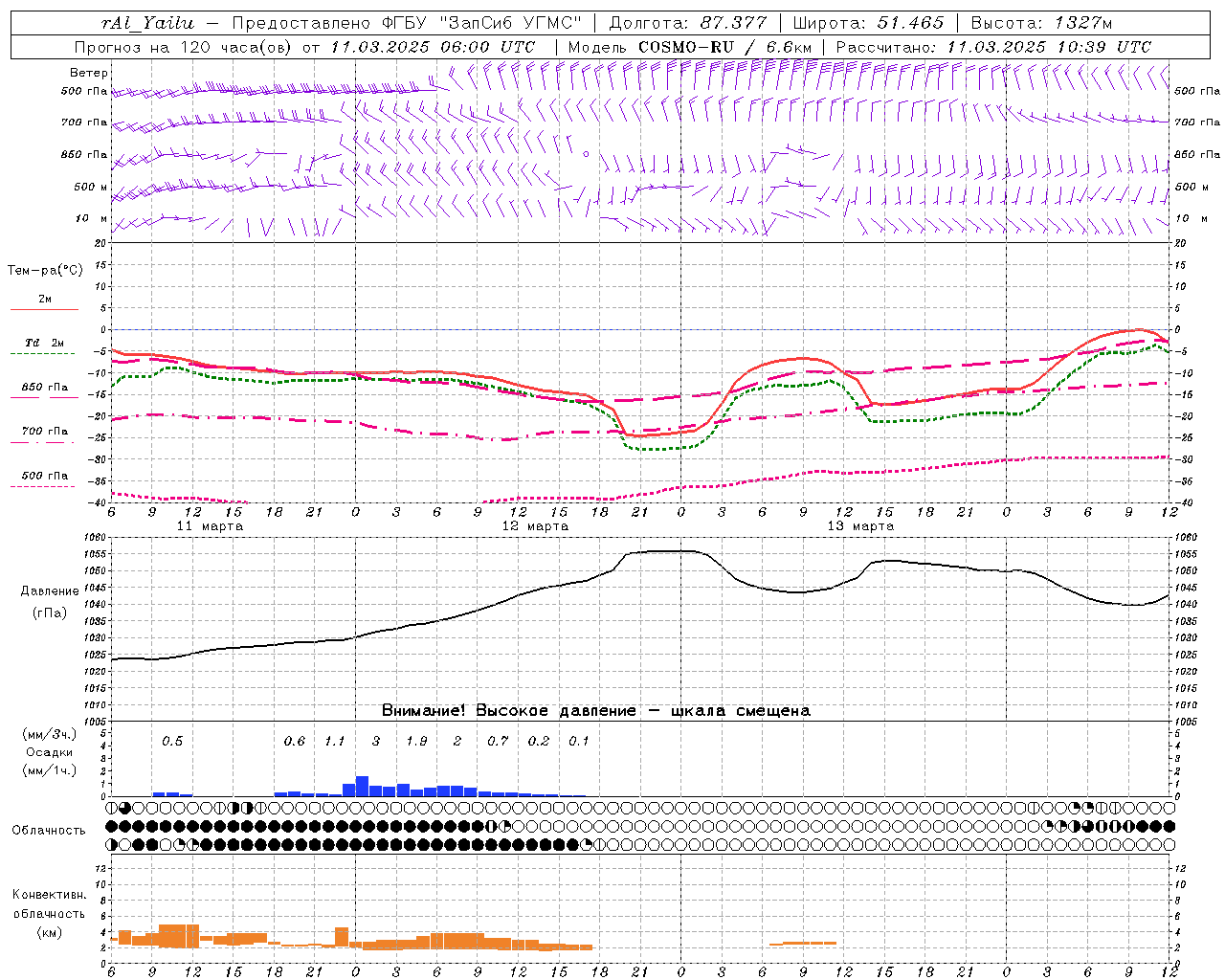Click the (мм/1ч.) precipitation unit label
The width and height of the screenshot is (1225, 980).
[49, 769]
